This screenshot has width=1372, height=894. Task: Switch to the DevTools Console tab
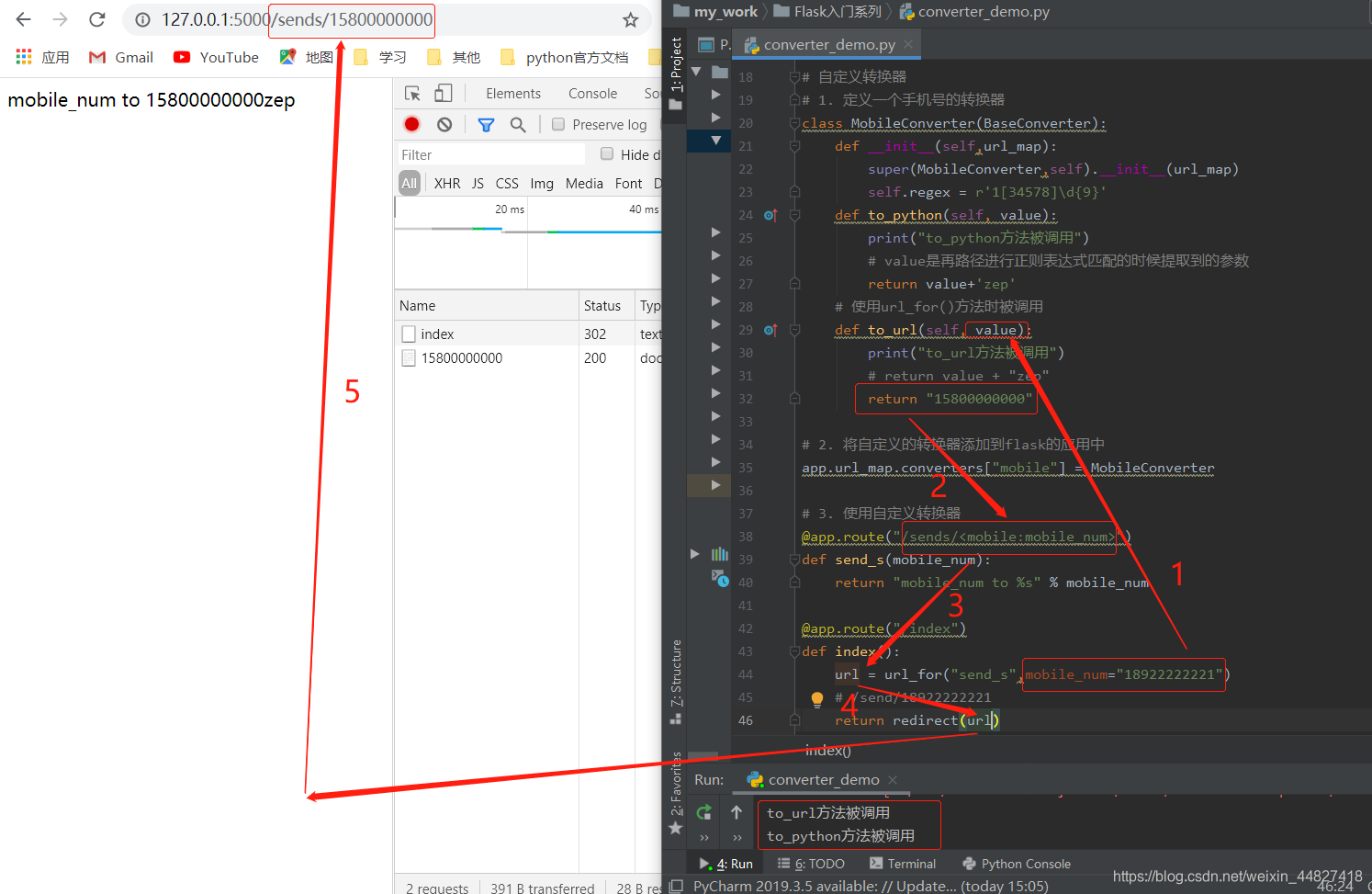coord(592,93)
